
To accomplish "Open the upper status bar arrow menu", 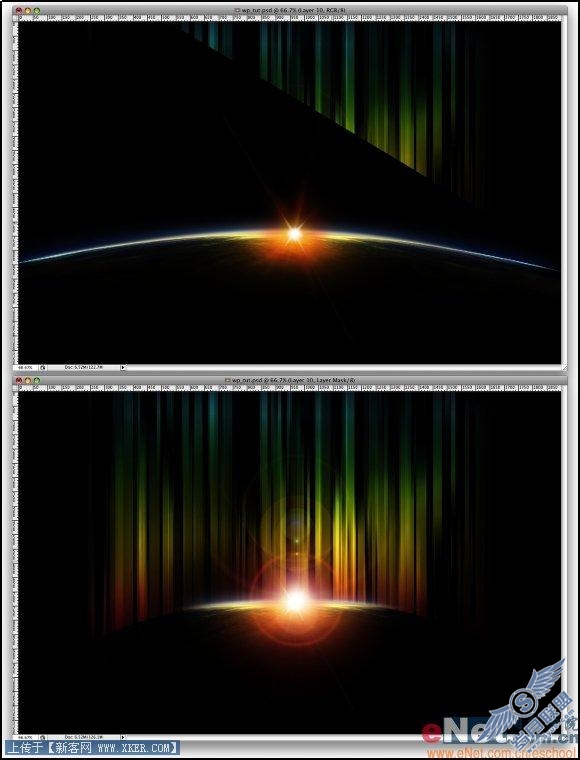I will click(x=123, y=367).
